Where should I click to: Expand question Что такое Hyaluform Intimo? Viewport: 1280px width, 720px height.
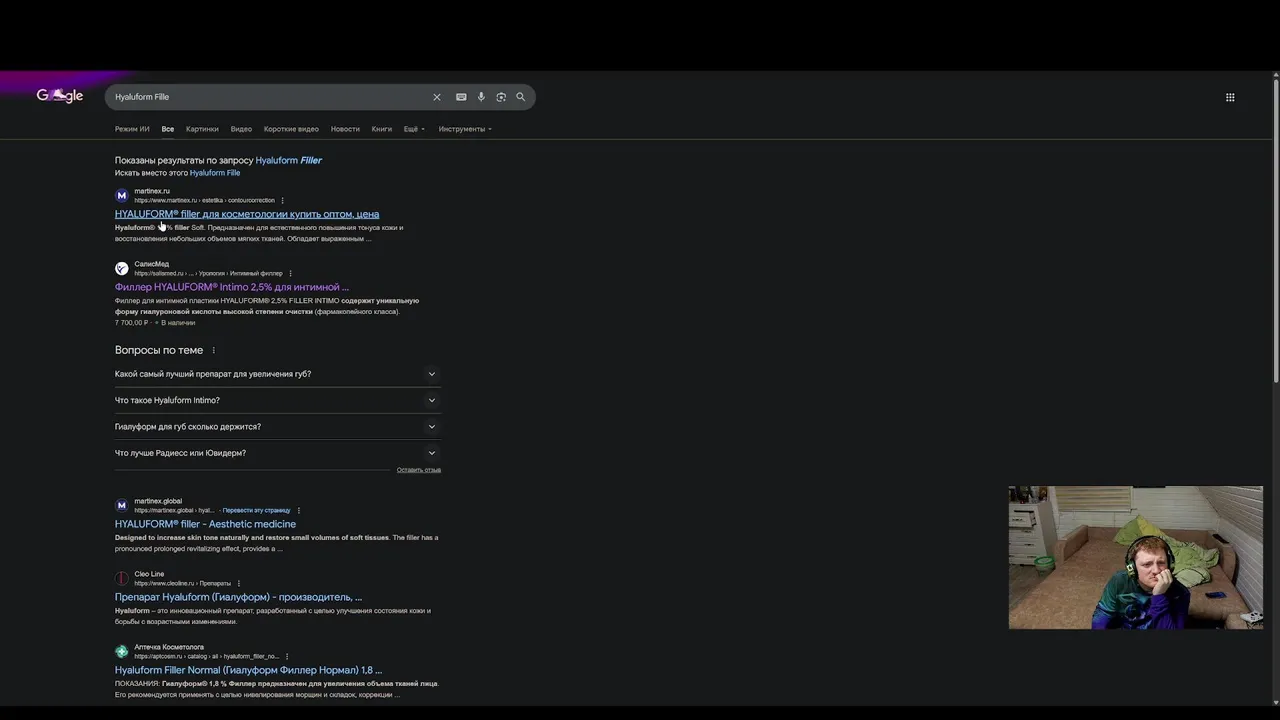tap(277, 400)
